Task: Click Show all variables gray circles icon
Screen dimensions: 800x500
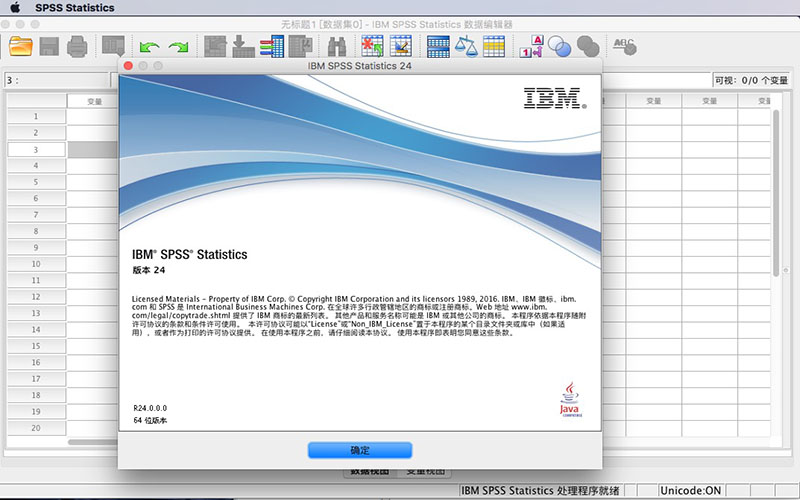Action: 588,46
